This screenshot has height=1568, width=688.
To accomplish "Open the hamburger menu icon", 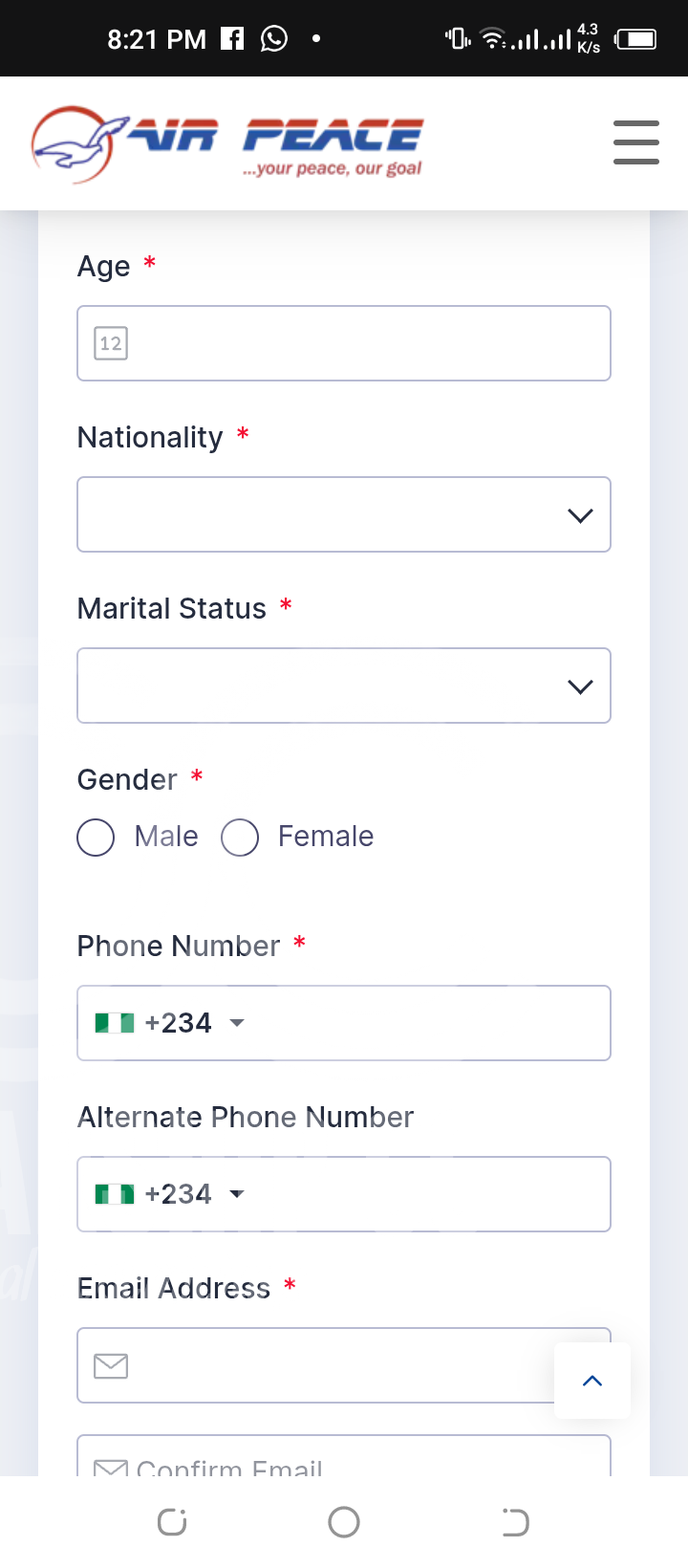I will (x=635, y=142).
